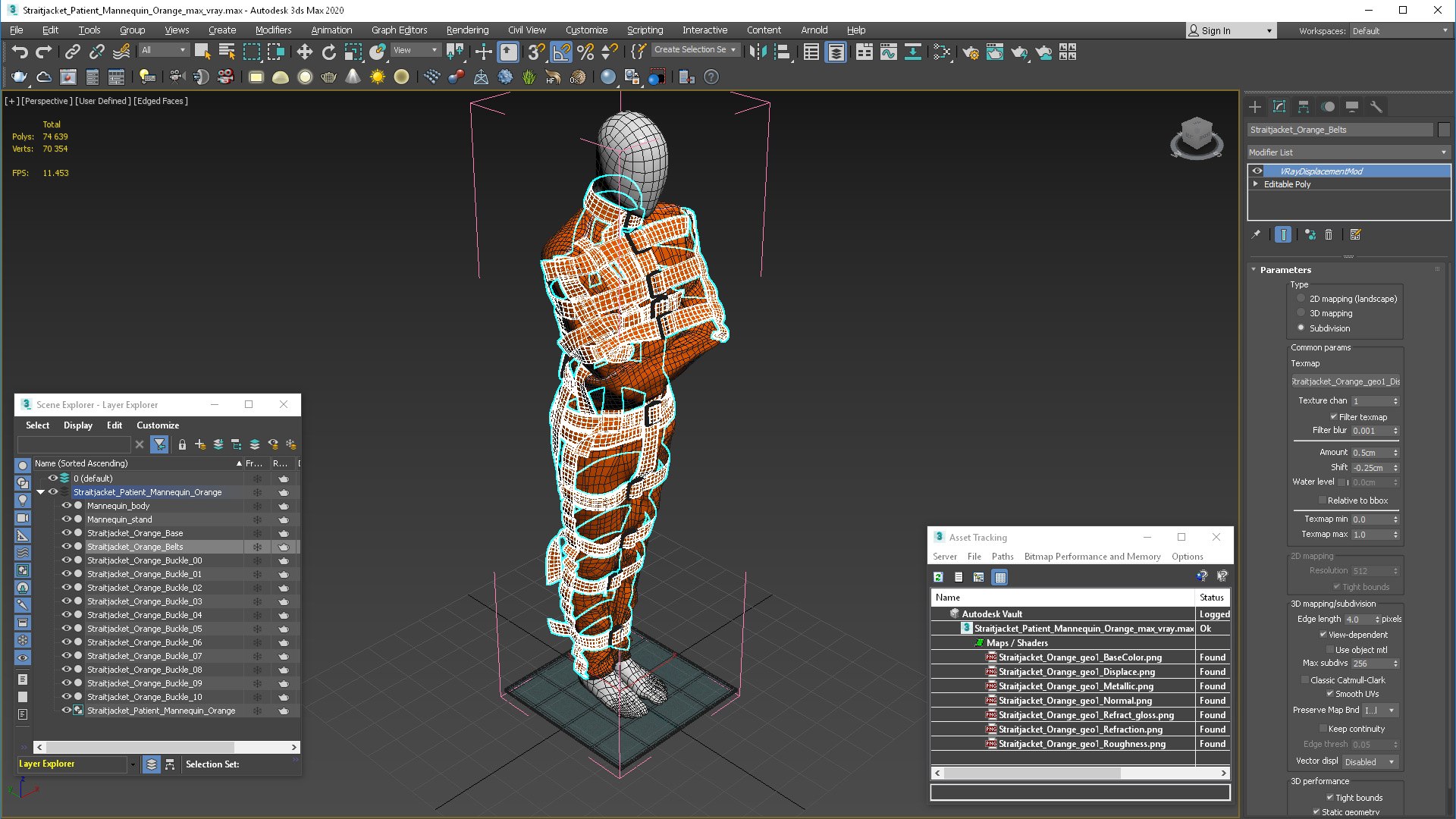Click the lock icon in Scene Explorer

pyautogui.click(x=182, y=444)
